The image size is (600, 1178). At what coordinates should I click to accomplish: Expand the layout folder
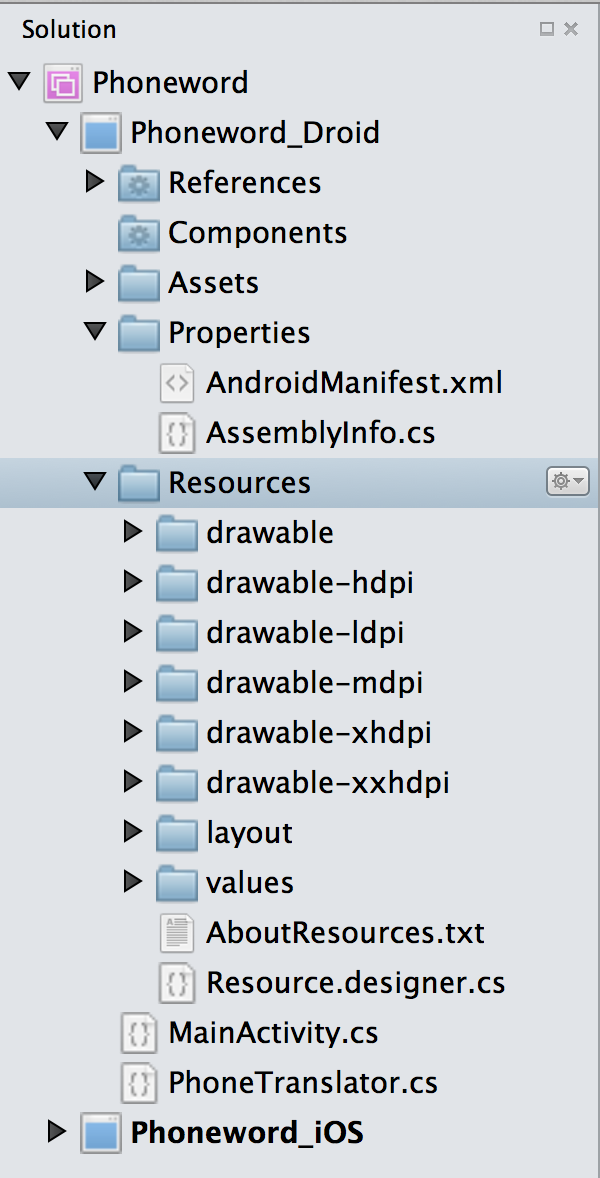pyautogui.click(x=133, y=832)
